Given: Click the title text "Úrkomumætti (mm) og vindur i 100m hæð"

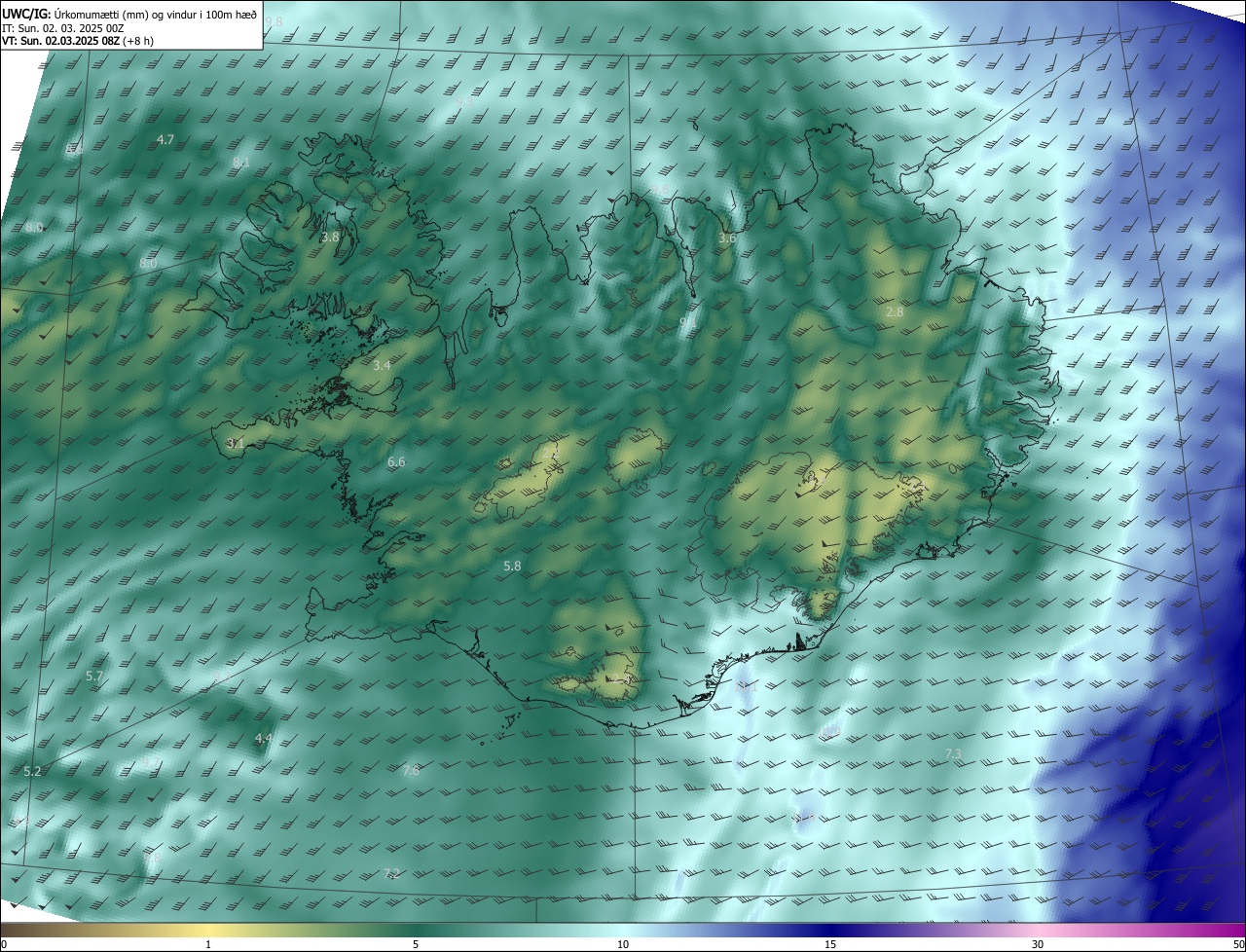Looking at the screenshot, I should (155, 14).
